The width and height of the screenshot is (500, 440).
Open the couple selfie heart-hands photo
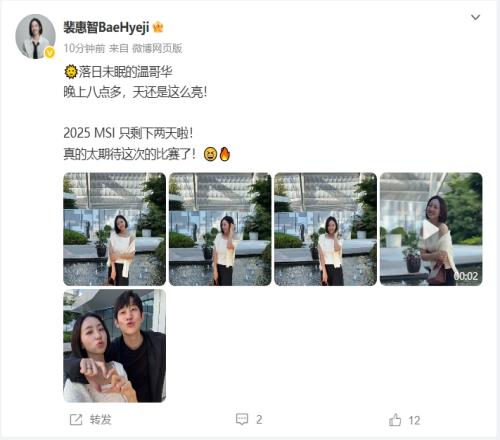pyautogui.click(x=114, y=346)
